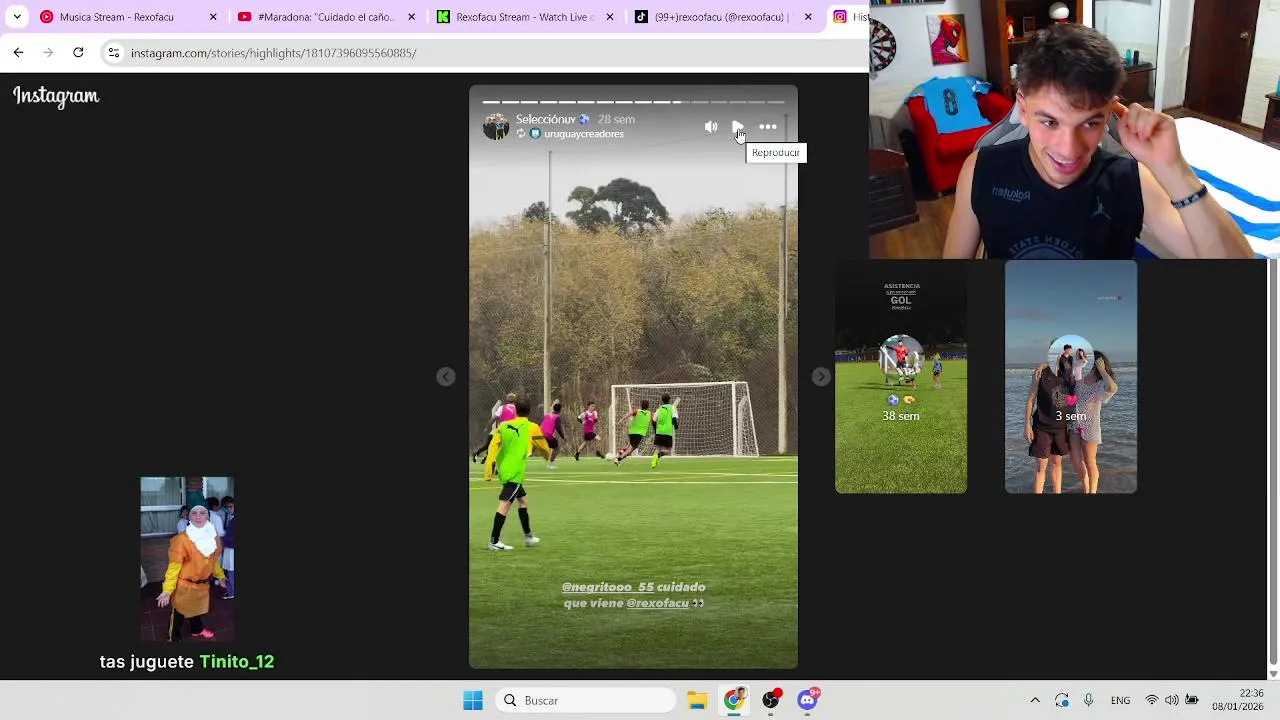Image resolution: width=1280 pixels, height=720 pixels.
Task: Close the rexofacu TikTok tab
Action: click(x=808, y=17)
